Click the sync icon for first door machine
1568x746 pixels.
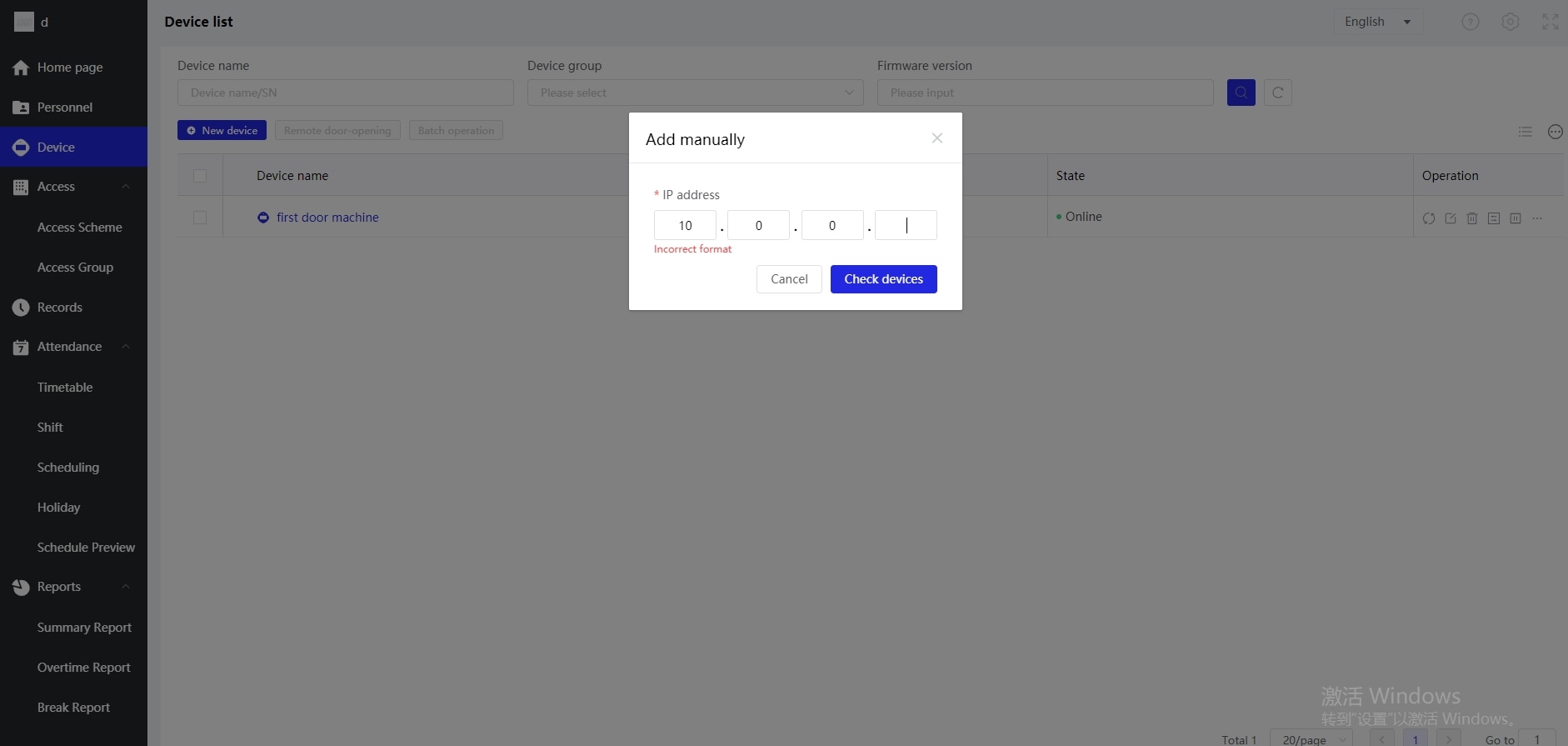1429,218
